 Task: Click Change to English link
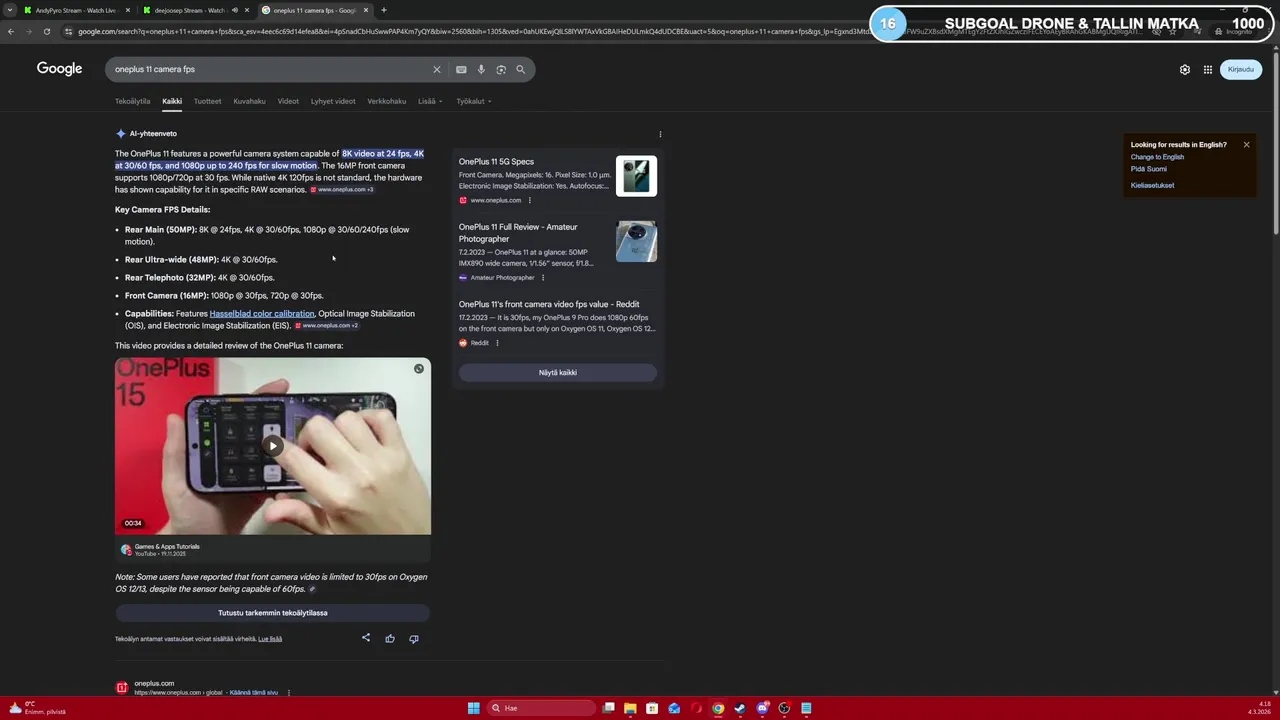pyautogui.click(x=1157, y=157)
